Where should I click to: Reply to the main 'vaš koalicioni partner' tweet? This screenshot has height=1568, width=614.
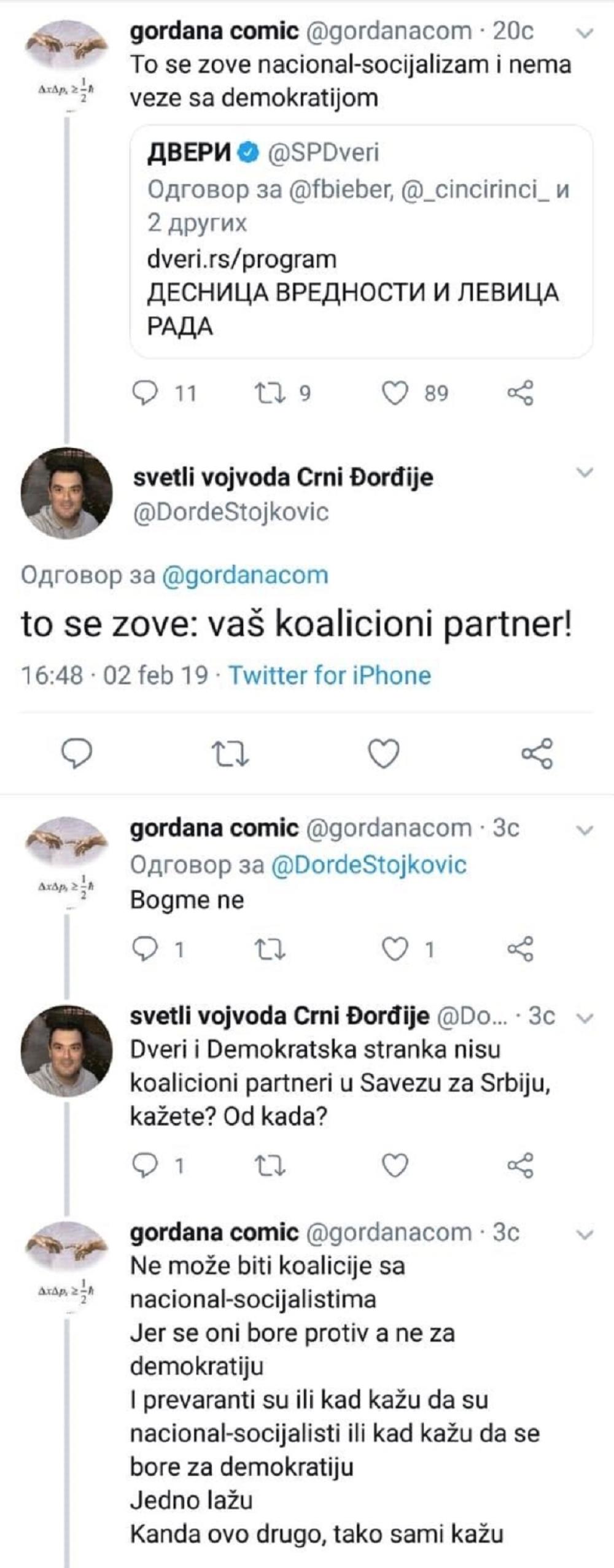pyautogui.click(x=77, y=753)
